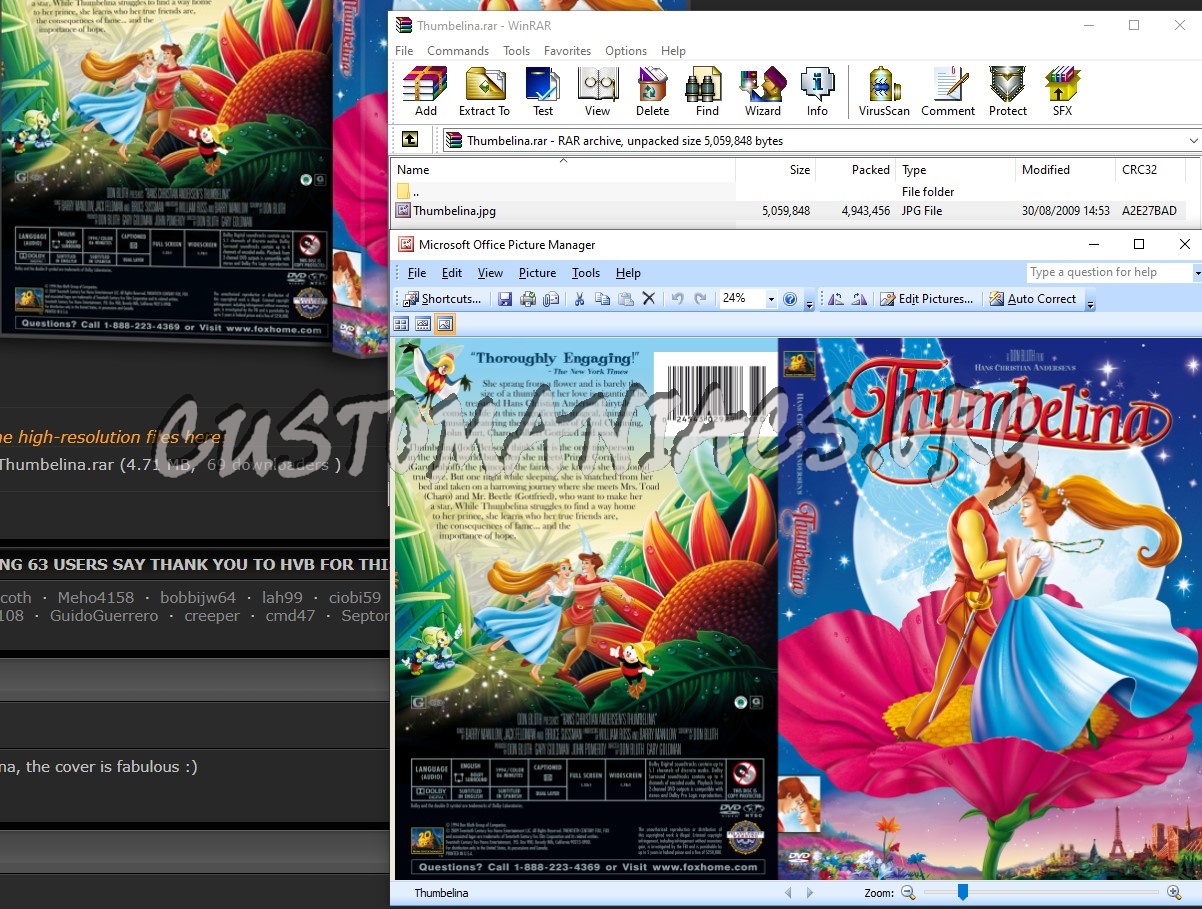Open the WinRAR Favorites menu
The height and width of the screenshot is (909, 1202).
[x=567, y=51]
